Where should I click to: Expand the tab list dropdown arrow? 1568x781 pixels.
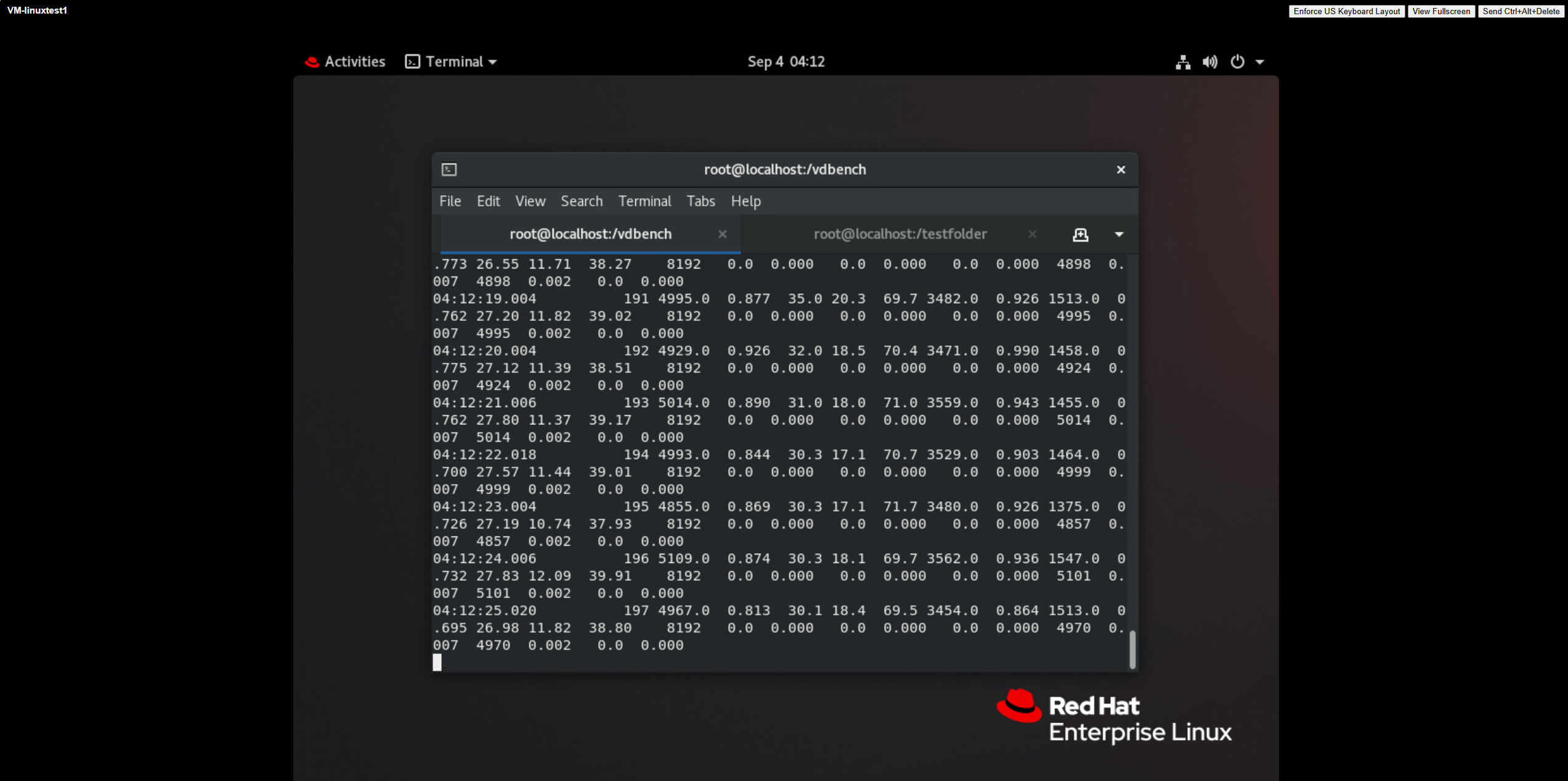1119,235
